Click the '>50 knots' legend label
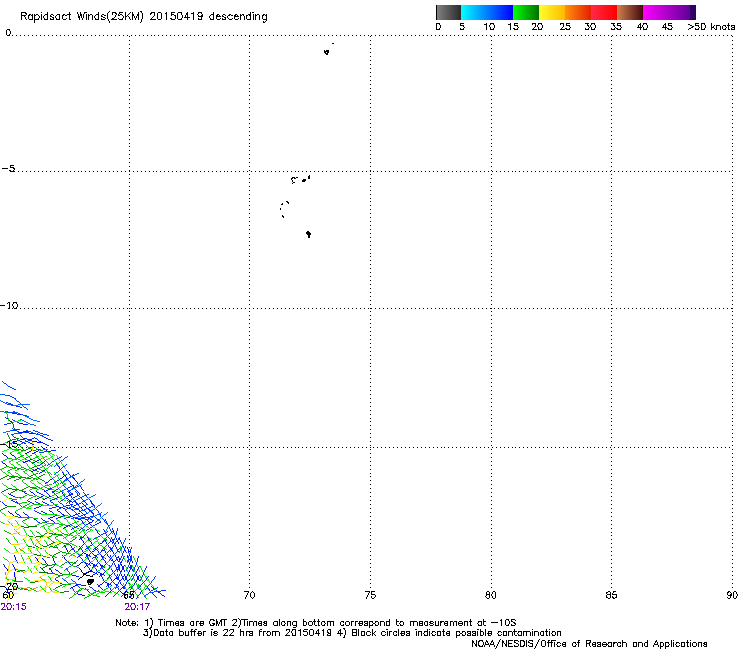 click(711, 27)
